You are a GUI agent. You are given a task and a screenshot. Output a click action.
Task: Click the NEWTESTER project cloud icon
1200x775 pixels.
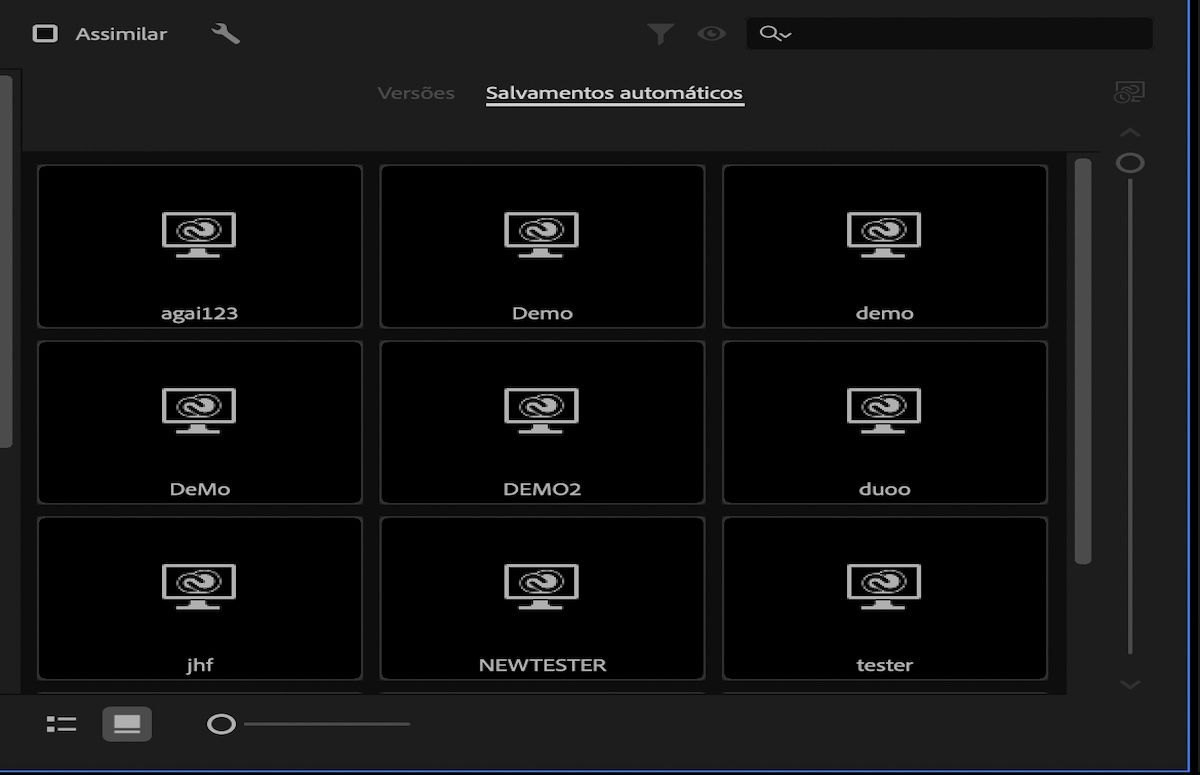tap(541, 586)
